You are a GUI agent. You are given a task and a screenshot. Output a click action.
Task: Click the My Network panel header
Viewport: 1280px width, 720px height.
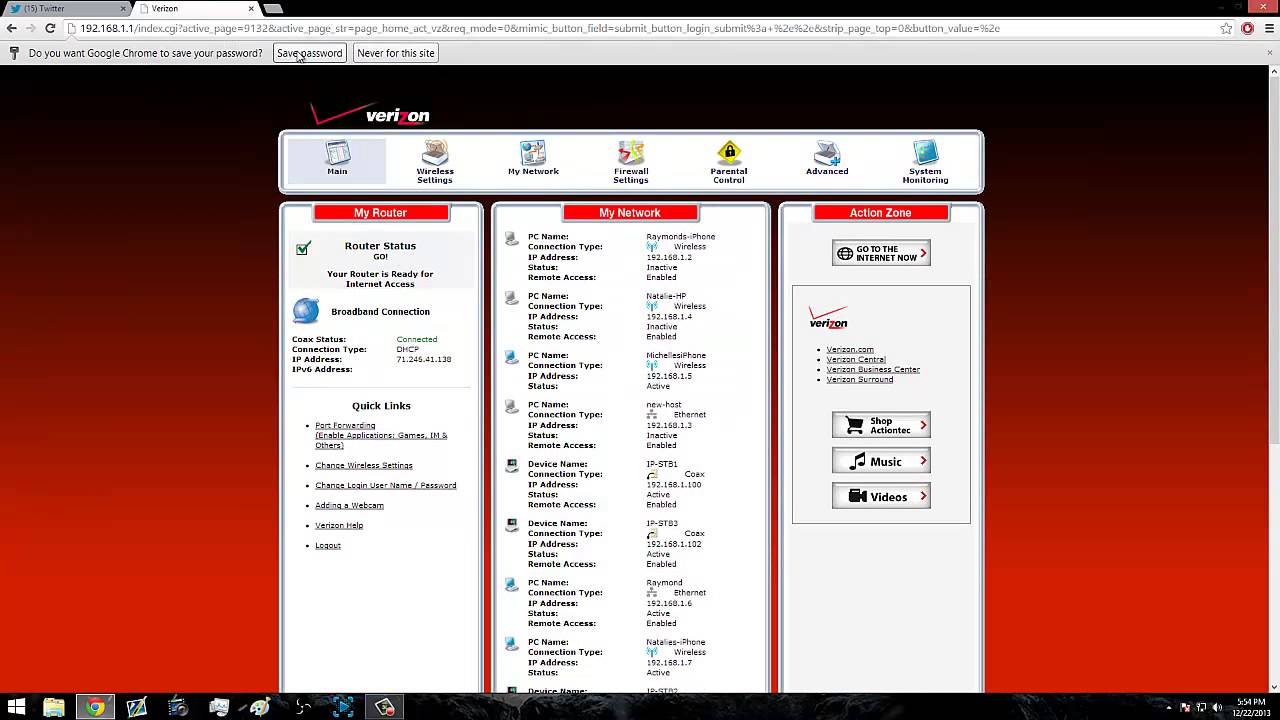click(x=630, y=213)
